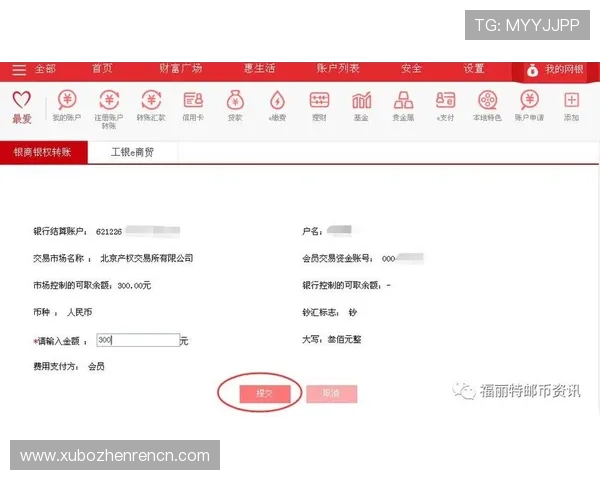Open the hamburger 全部 menu icon
Screen dimensions: 600x480
click(19, 70)
